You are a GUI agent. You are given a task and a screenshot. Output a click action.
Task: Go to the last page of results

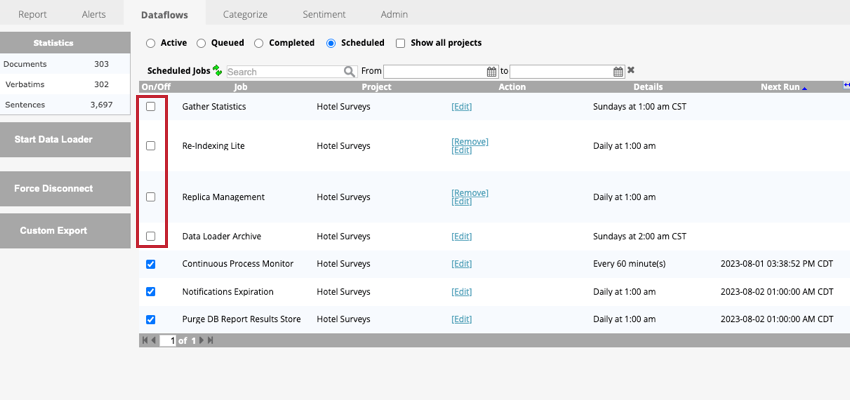[x=210, y=341]
